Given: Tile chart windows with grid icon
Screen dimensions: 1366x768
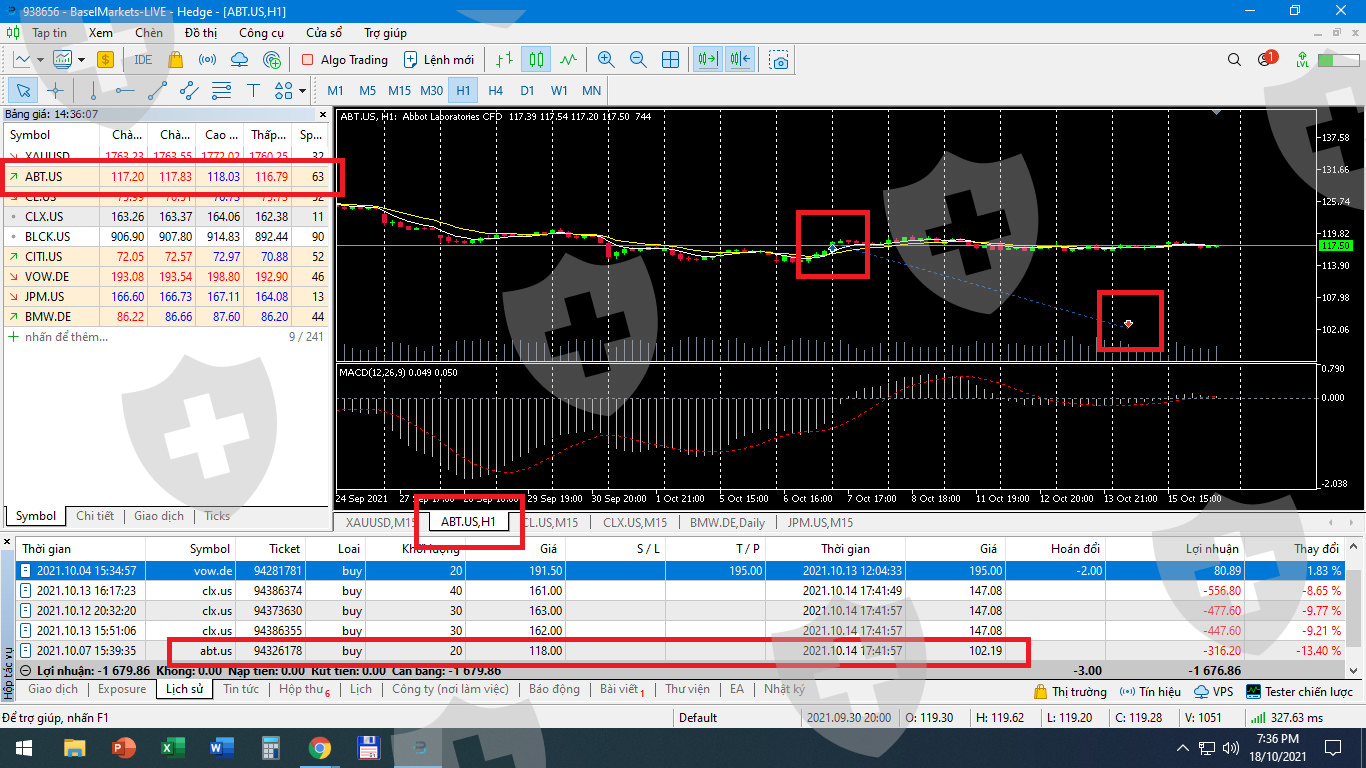Looking at the screenshot, I should point(670,60).
